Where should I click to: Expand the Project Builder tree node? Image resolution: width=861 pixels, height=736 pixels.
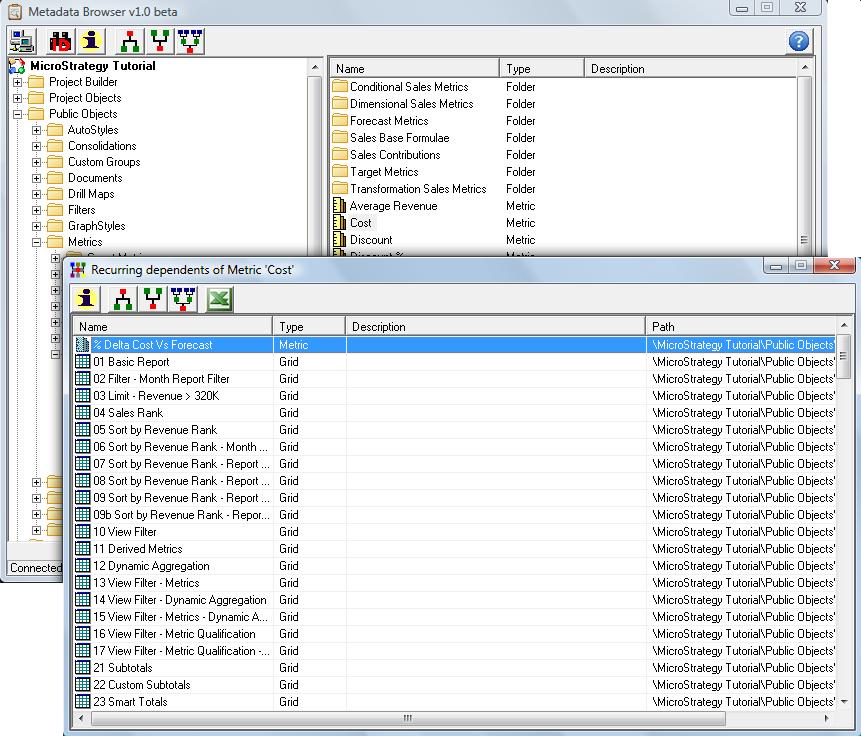tap(18, 82)
